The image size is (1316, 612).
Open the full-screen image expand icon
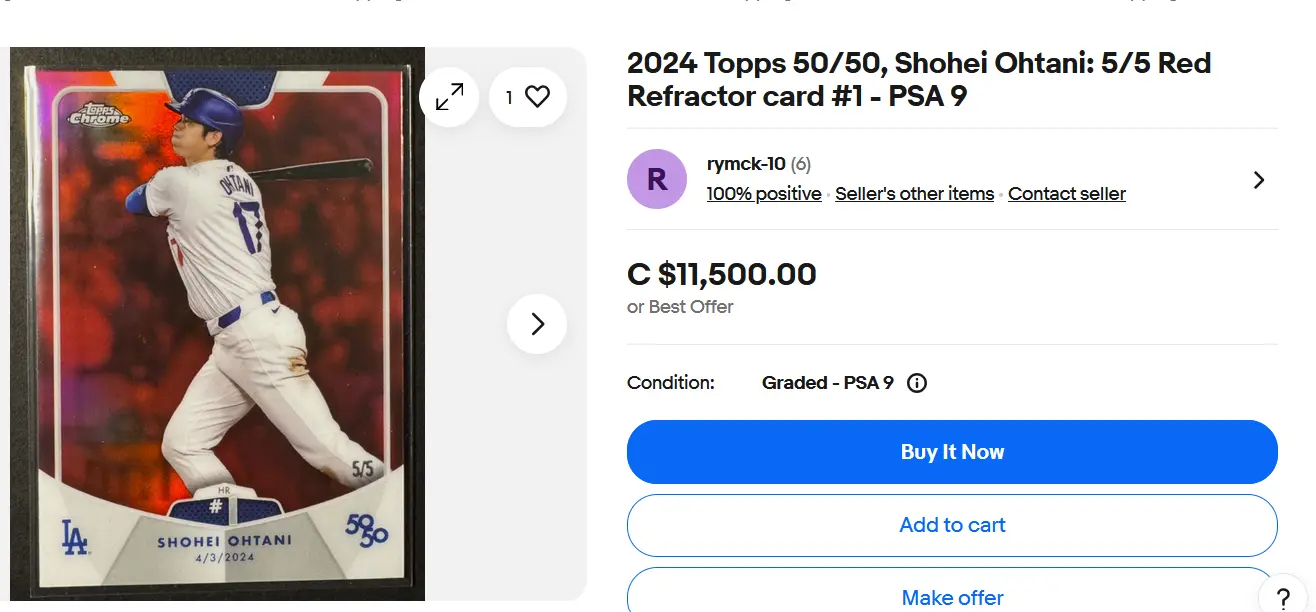(x=449, y=97)
